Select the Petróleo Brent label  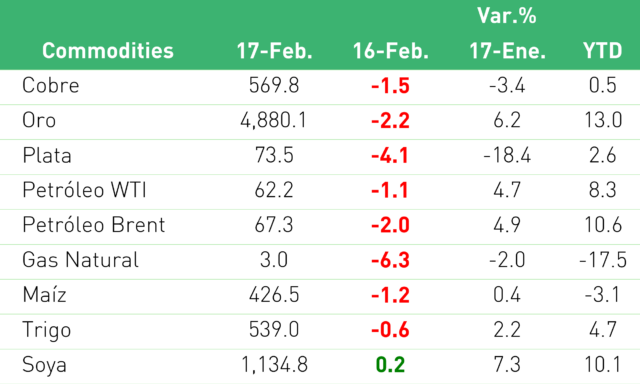click(93, 225)
